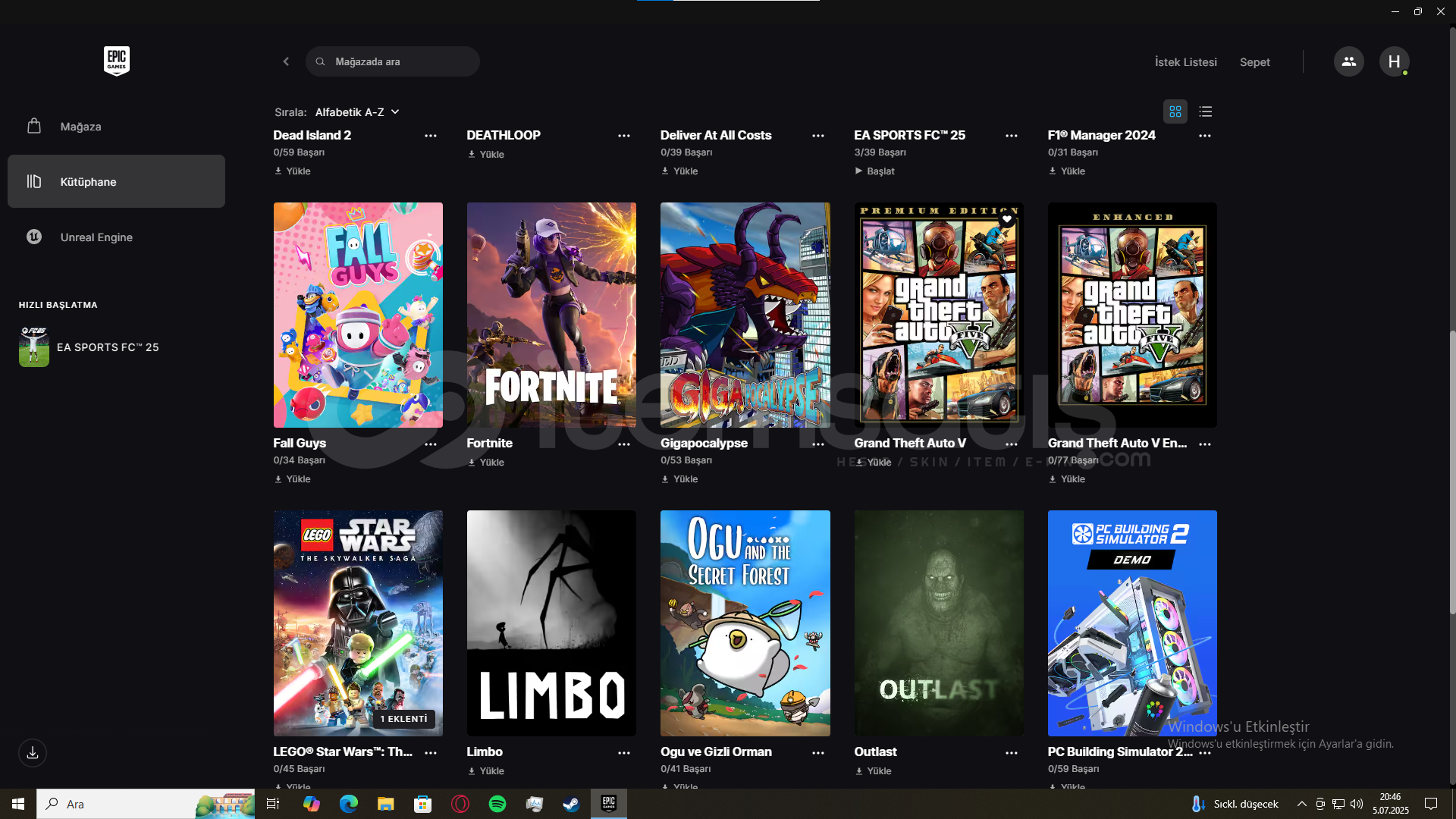This screenshot has height=819, width=1456.
Task: Open Steam from taskbar
Action: (571, 804)
